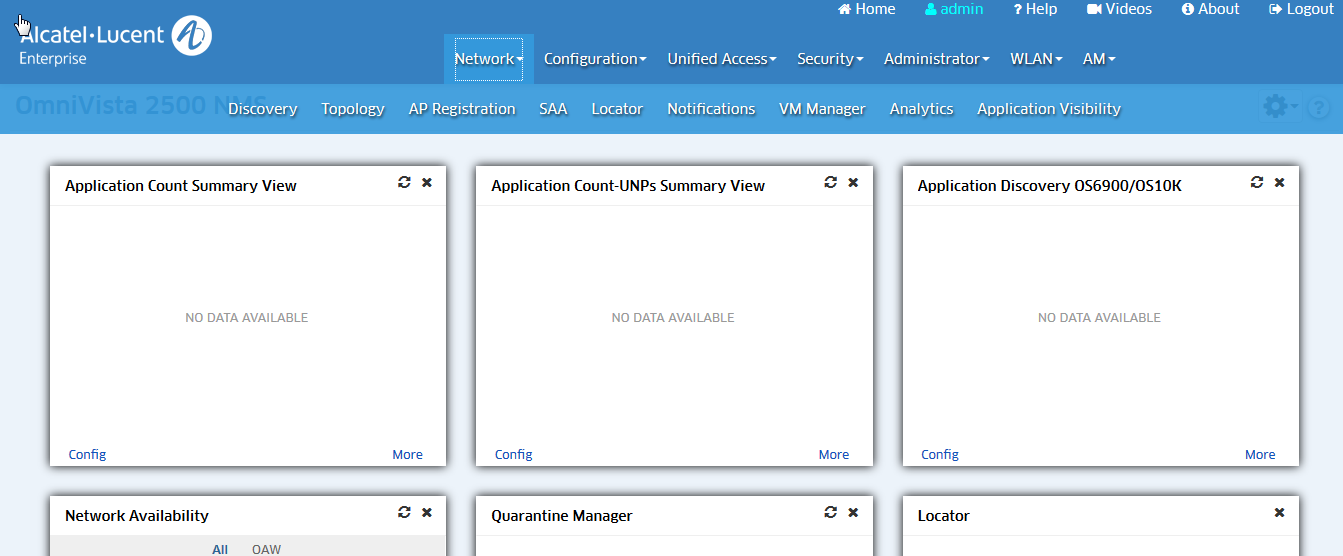Refresh Application Discovery OS6900/OS10K widget
The image size is (1343, 556).
pyautogui.click(x=1257, y=182)
